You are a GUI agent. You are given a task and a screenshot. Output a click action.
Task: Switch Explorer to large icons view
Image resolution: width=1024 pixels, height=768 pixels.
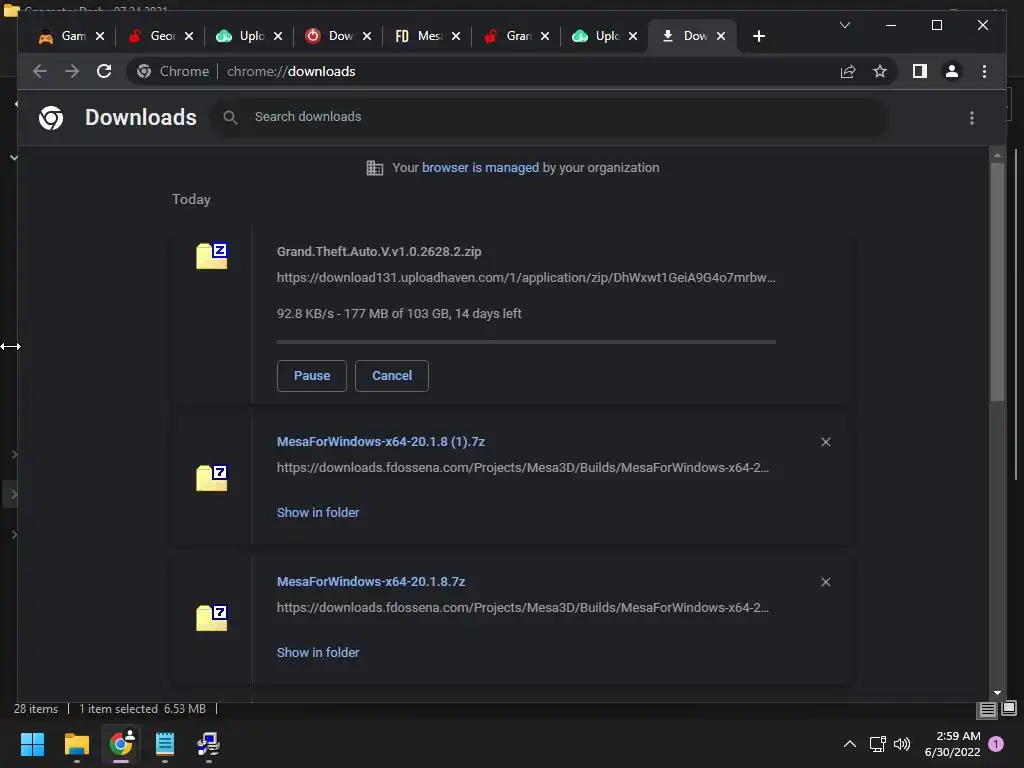tap(1009, 708)
